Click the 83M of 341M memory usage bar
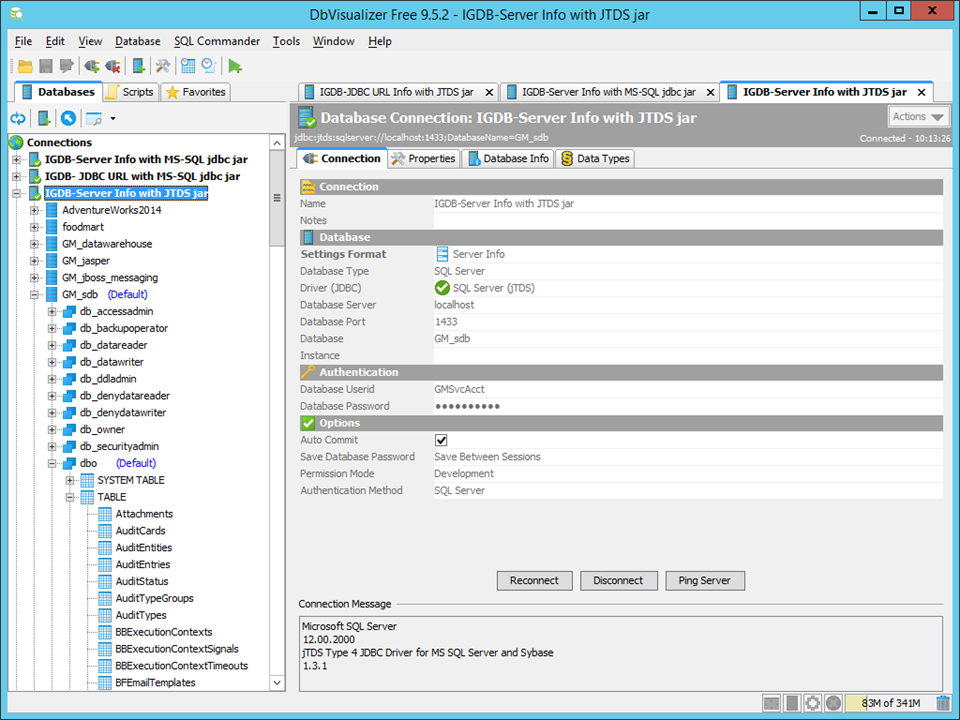The image size is (960, 720). (890, 703)
